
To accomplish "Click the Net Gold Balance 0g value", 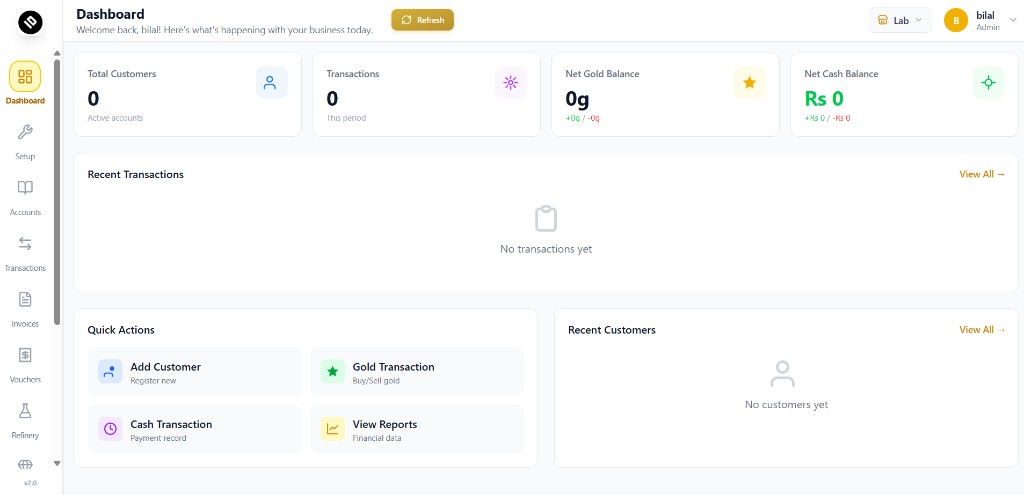I will coord(577,99).
